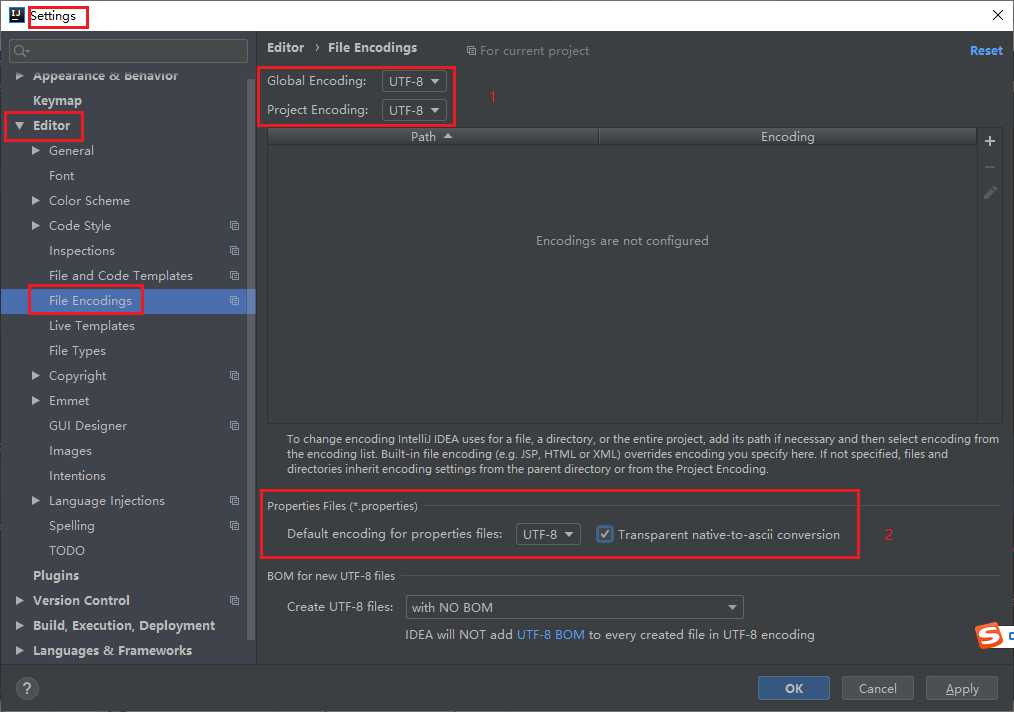Viewport: 1014px width, 712px height.
Task: Click project-level icon next to Language Injections
Action: click(x=234, y=501)
